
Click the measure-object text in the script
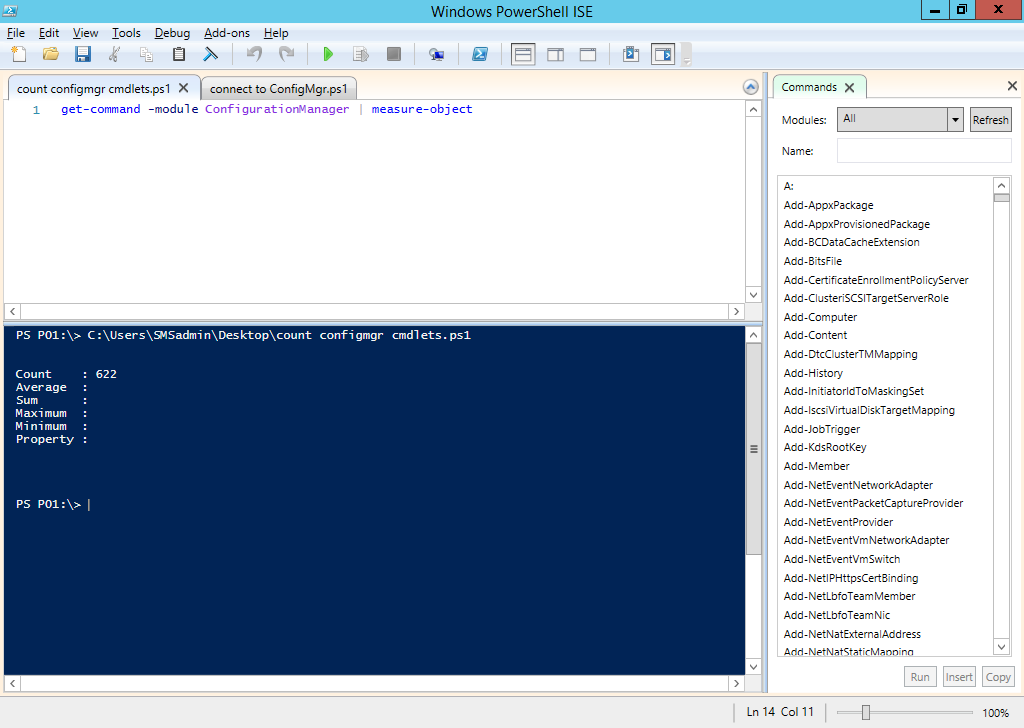pos(422,109)
